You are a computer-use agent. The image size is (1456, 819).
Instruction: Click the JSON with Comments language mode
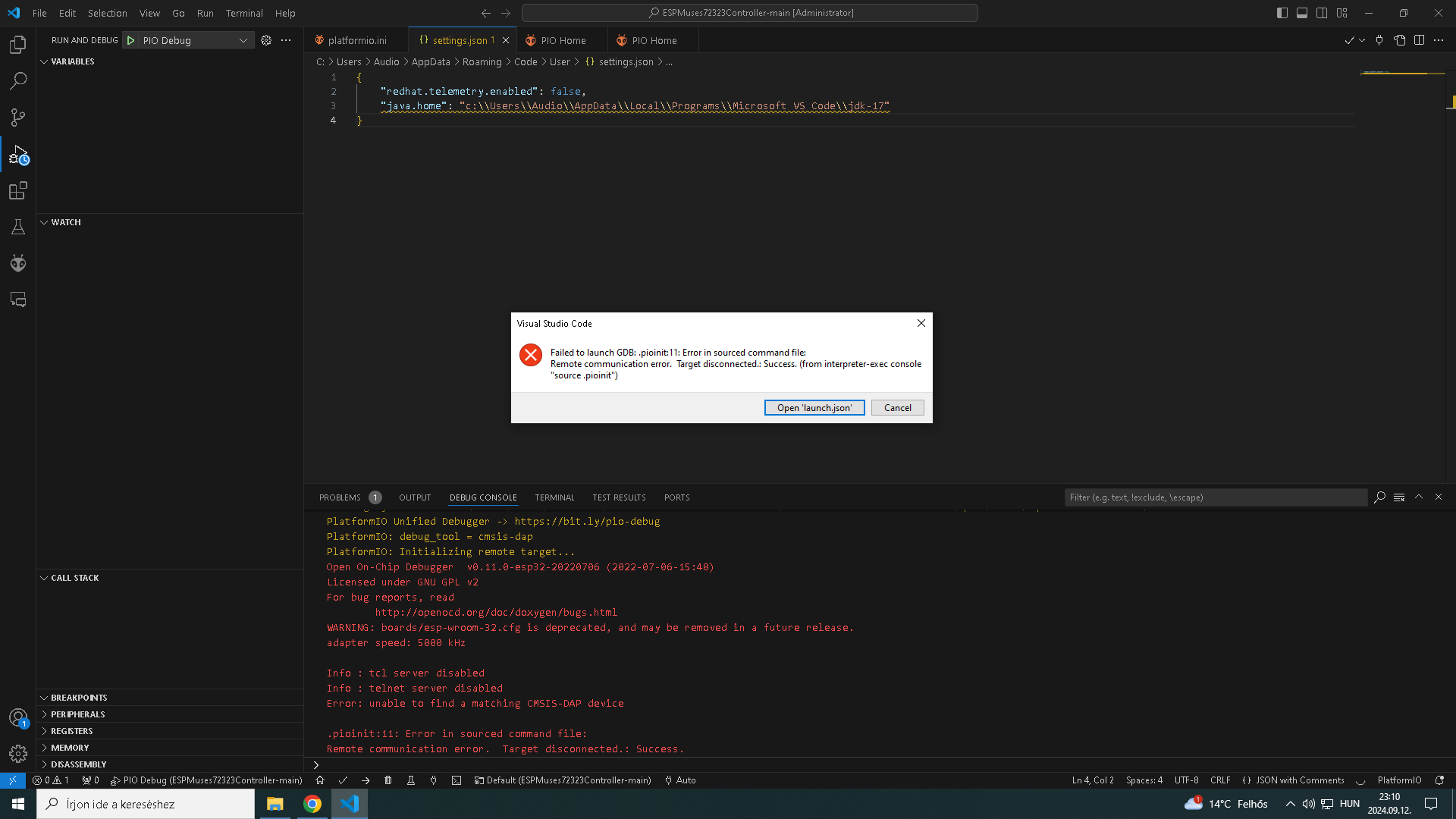pyautogui.click(x=1300, y=780)
